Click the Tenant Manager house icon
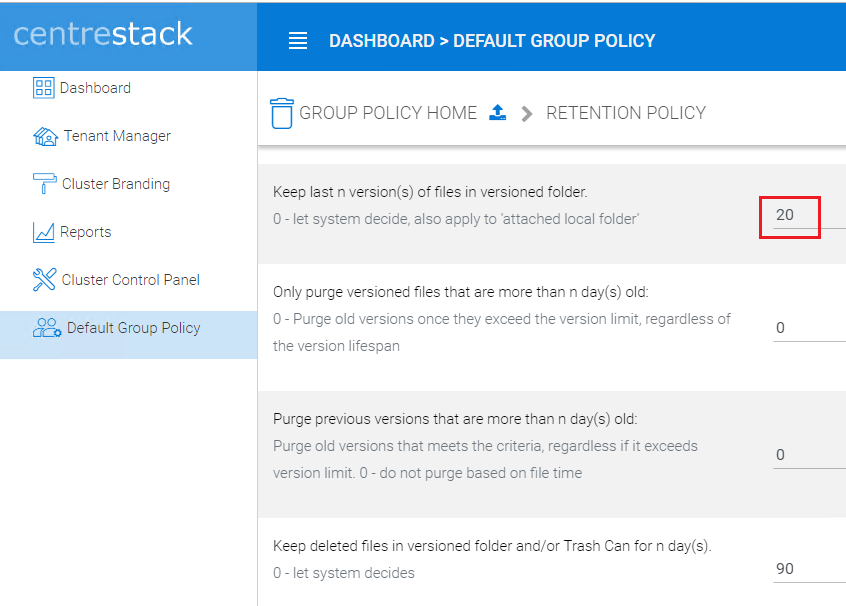Viewport: 846px width, 606px height. click(x=45, y=137)
